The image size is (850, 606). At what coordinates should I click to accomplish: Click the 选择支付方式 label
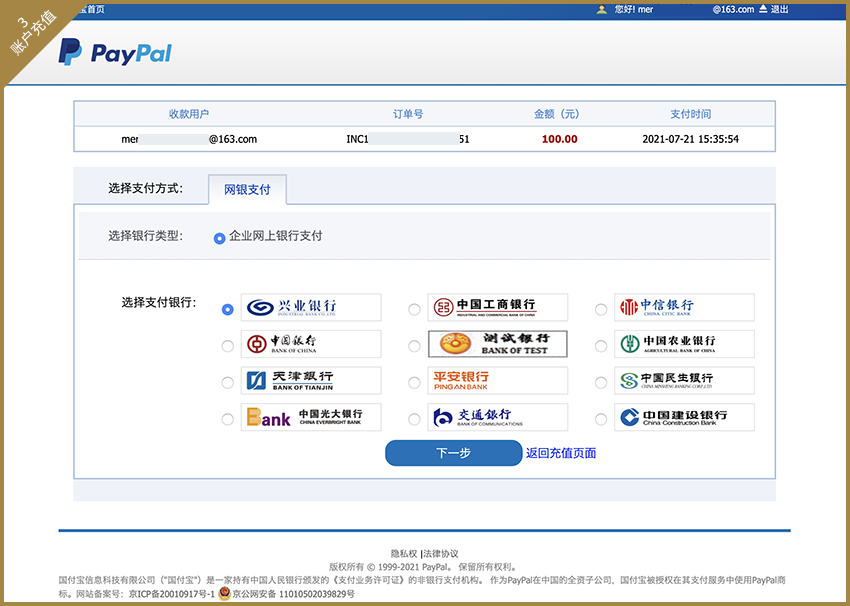pos(146,188)
